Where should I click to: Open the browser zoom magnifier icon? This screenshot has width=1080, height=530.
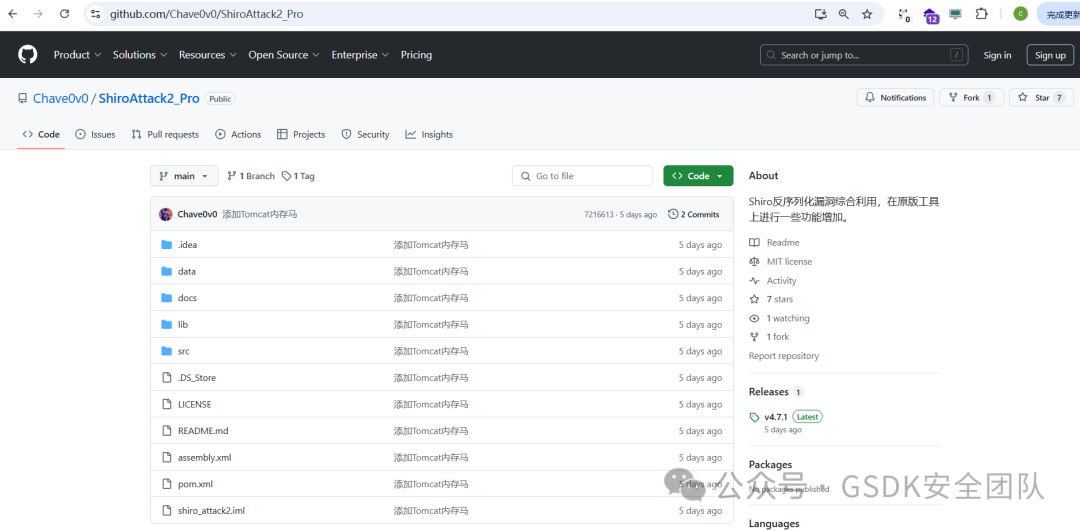coord(844,14)
